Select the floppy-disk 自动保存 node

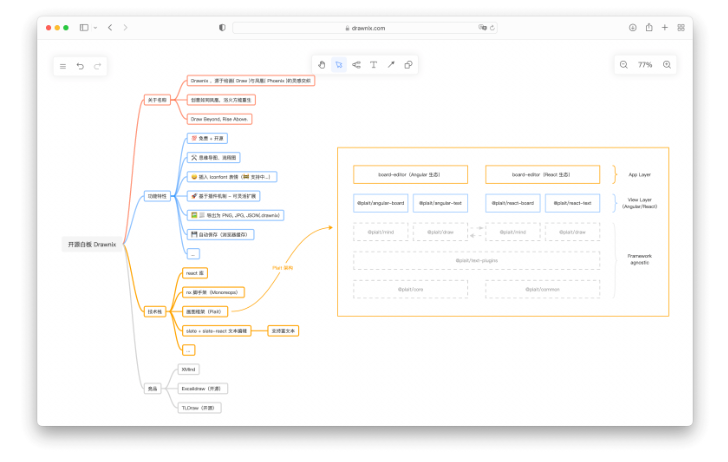point(221,234)
